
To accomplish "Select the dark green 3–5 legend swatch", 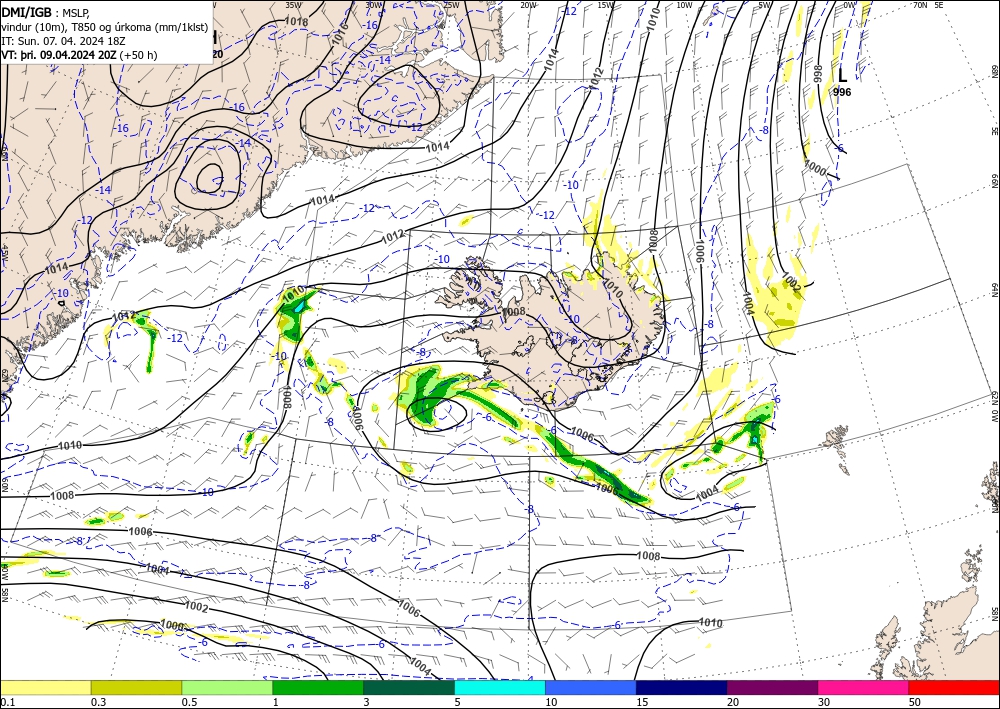I will coord(409,687).
